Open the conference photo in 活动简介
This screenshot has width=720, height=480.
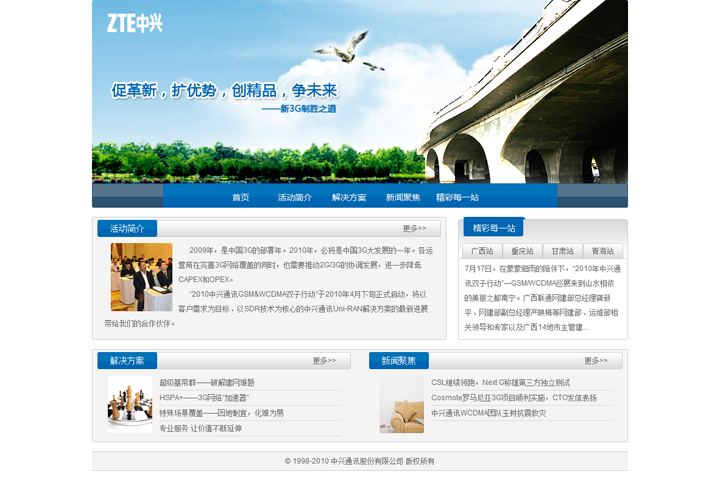click(x=141, y=277)
